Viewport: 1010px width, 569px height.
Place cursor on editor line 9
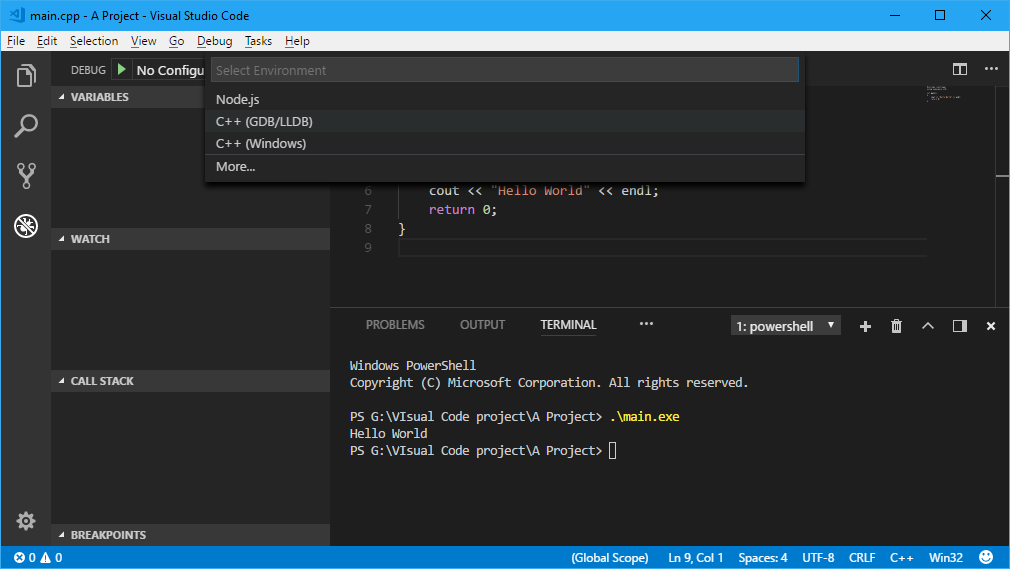click(x=662, y=247)
